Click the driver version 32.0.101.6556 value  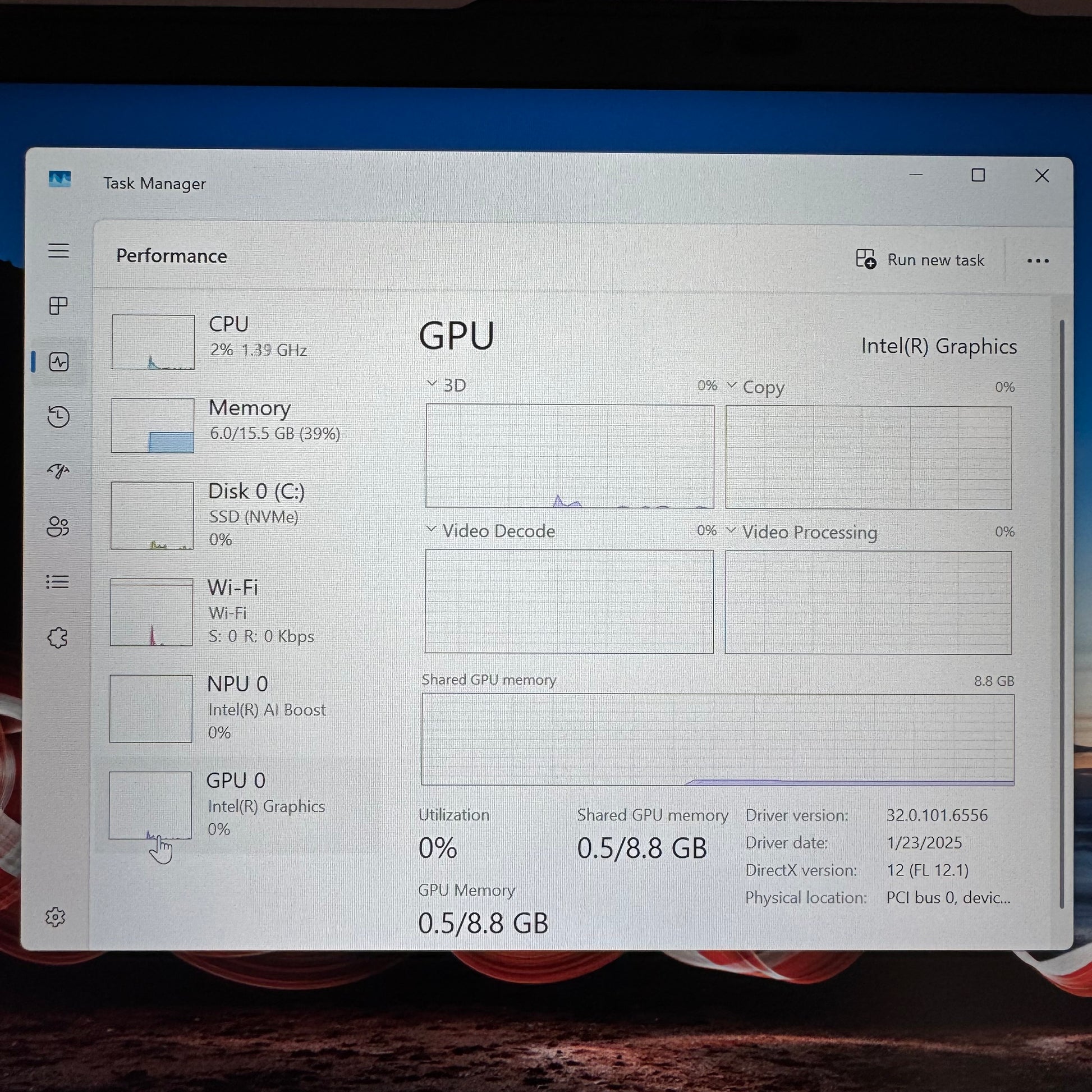pyautogui.click(x=937, y=815)
